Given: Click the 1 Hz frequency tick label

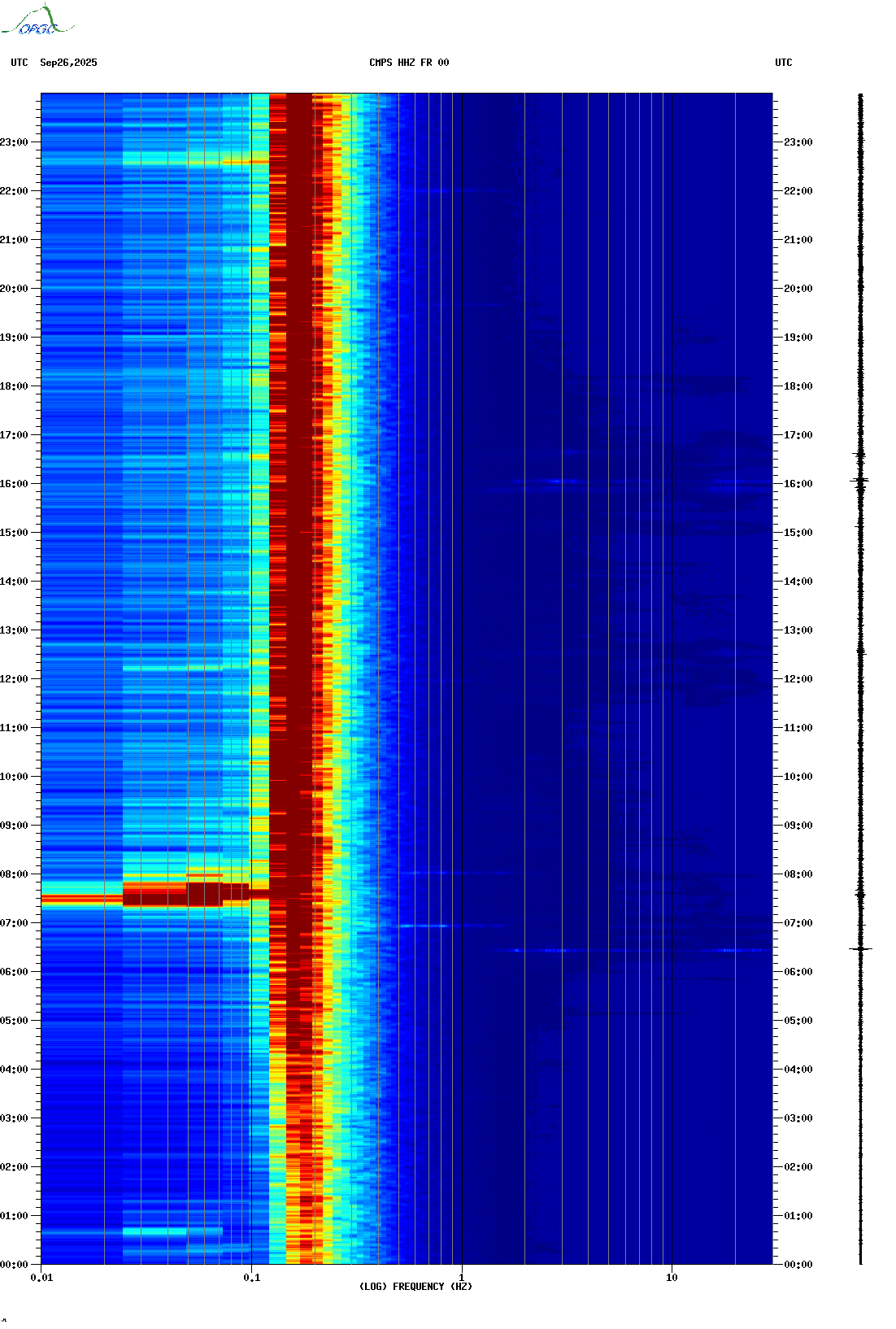Looking at the screenshot, I should point(462,1278).
